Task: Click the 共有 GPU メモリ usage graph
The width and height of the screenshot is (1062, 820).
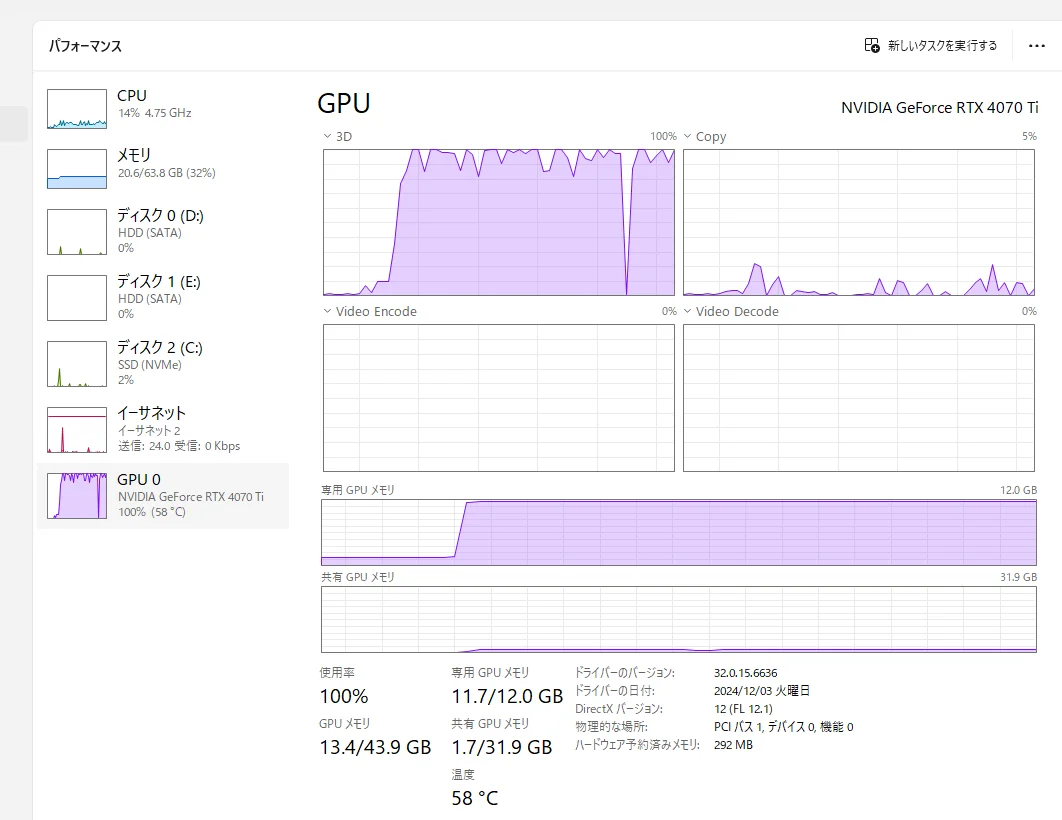Action: point(678,620)
